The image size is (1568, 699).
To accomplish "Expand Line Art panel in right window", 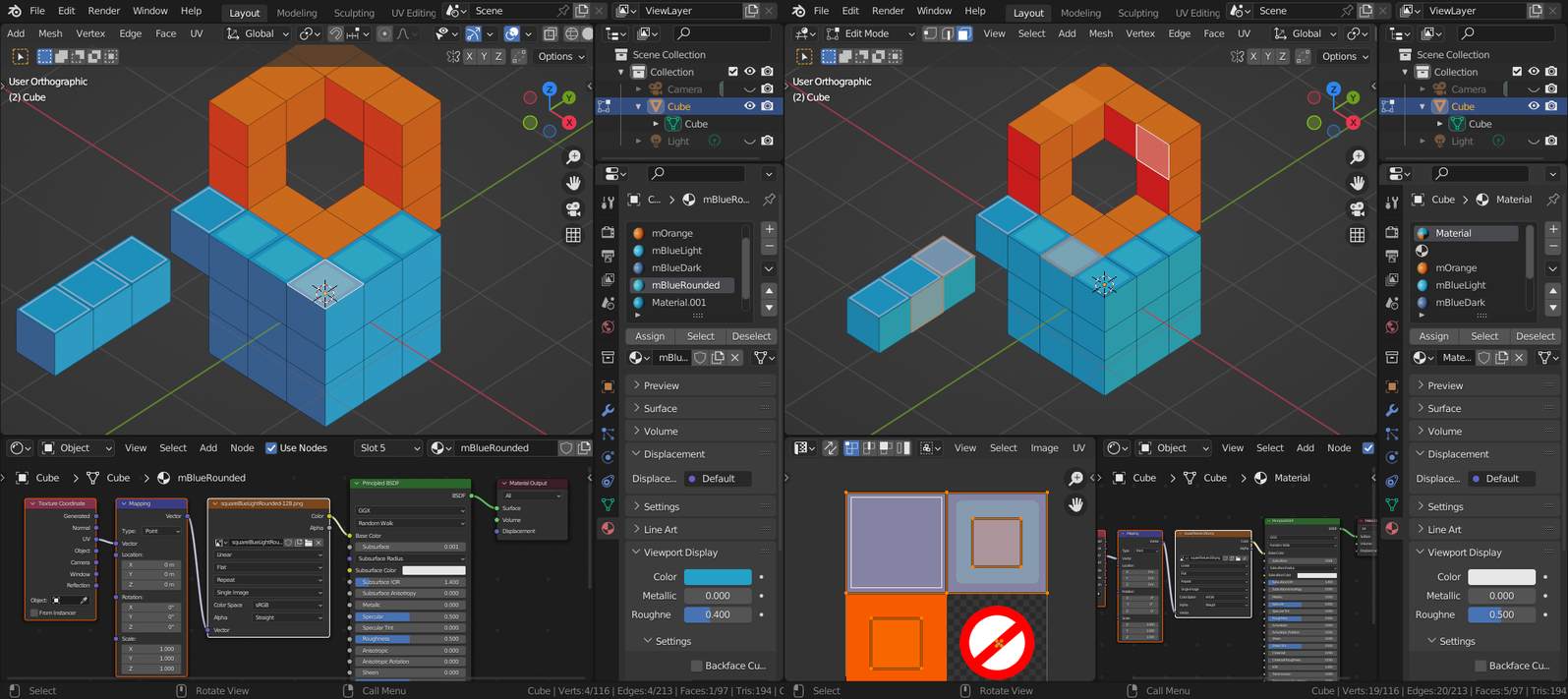I will coord(1486,529).
